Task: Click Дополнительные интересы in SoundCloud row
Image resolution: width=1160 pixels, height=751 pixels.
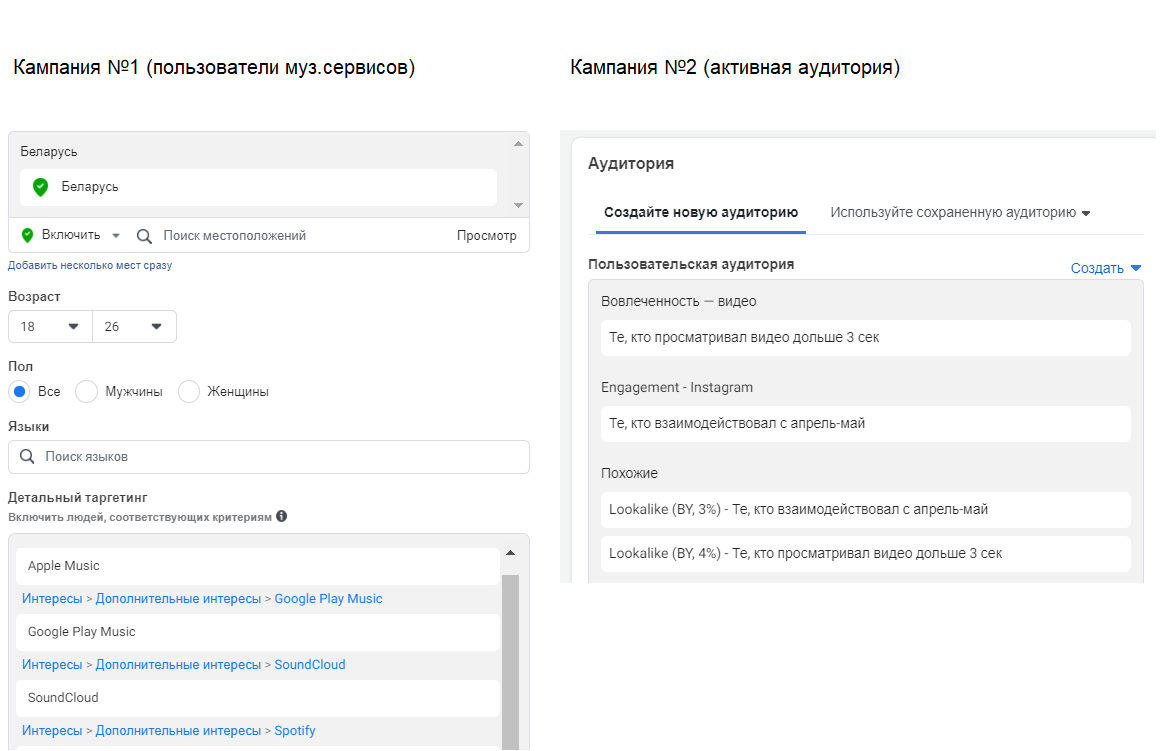Action: tap(178, 664)
